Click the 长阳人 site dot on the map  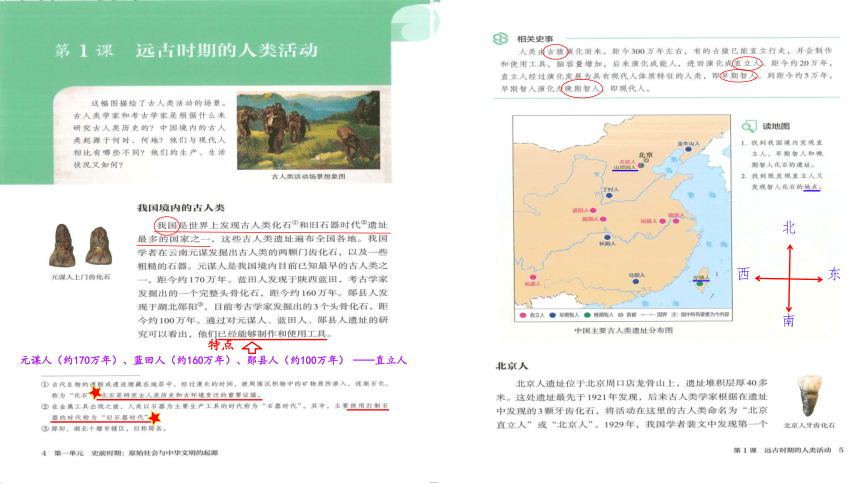point(607,237)
